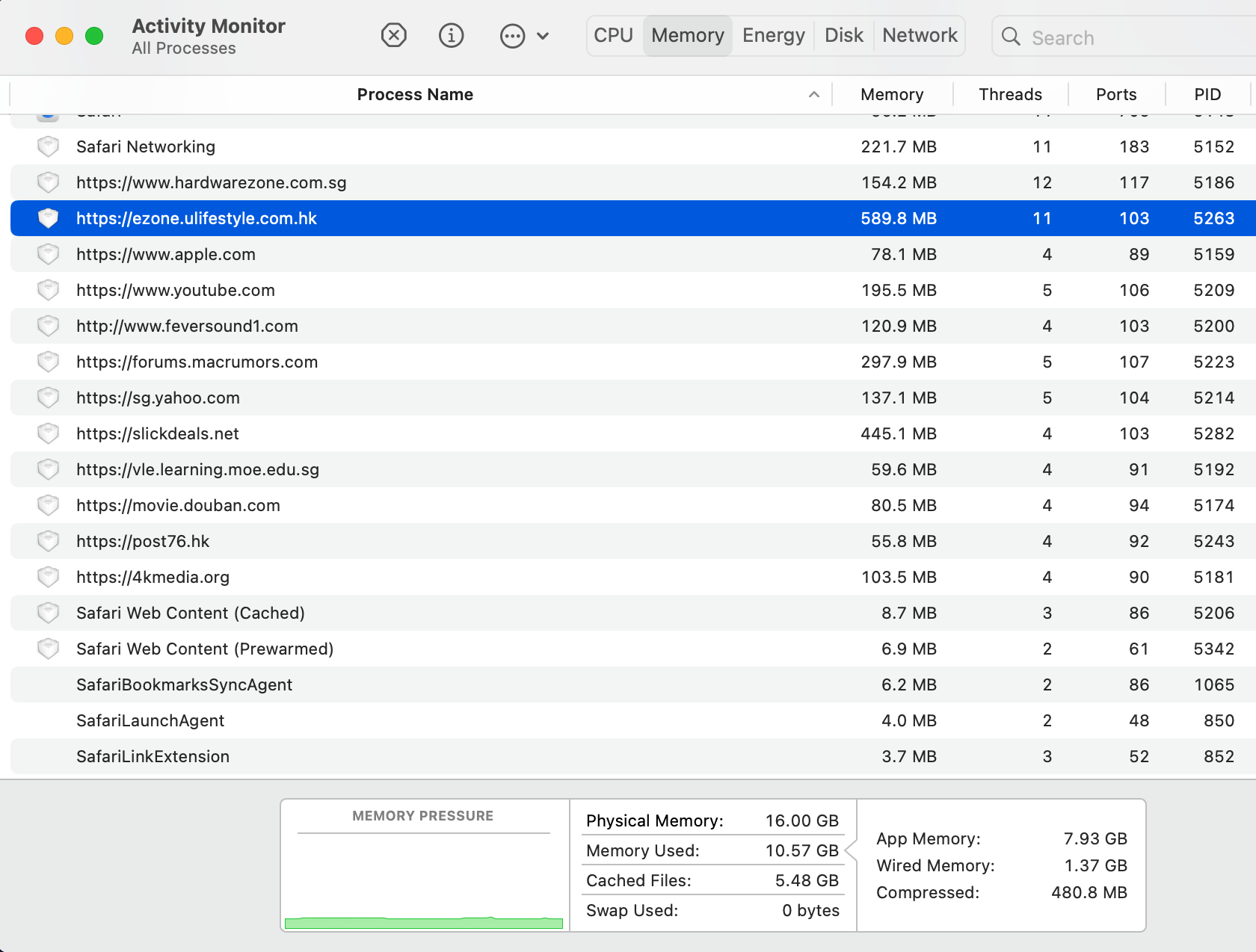Select the https://post76.hk process
Image resolution: width=1256 pixels, height=952 pixels.
tap(143, 541)
